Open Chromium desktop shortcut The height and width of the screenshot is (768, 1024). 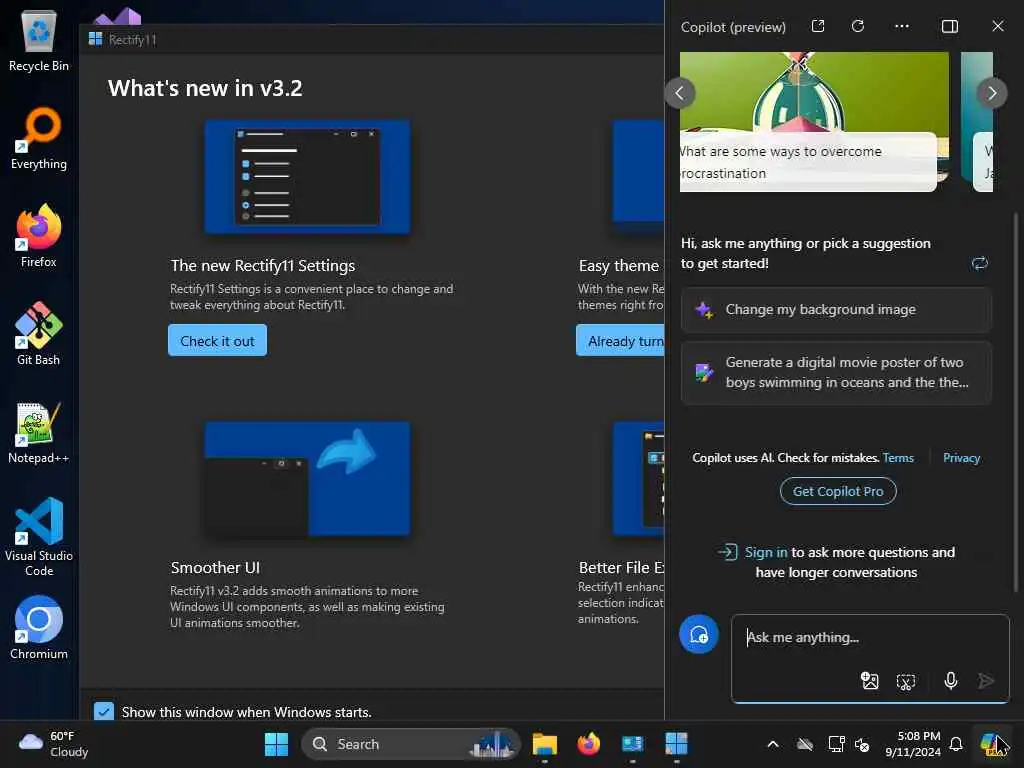pos(39,628)
